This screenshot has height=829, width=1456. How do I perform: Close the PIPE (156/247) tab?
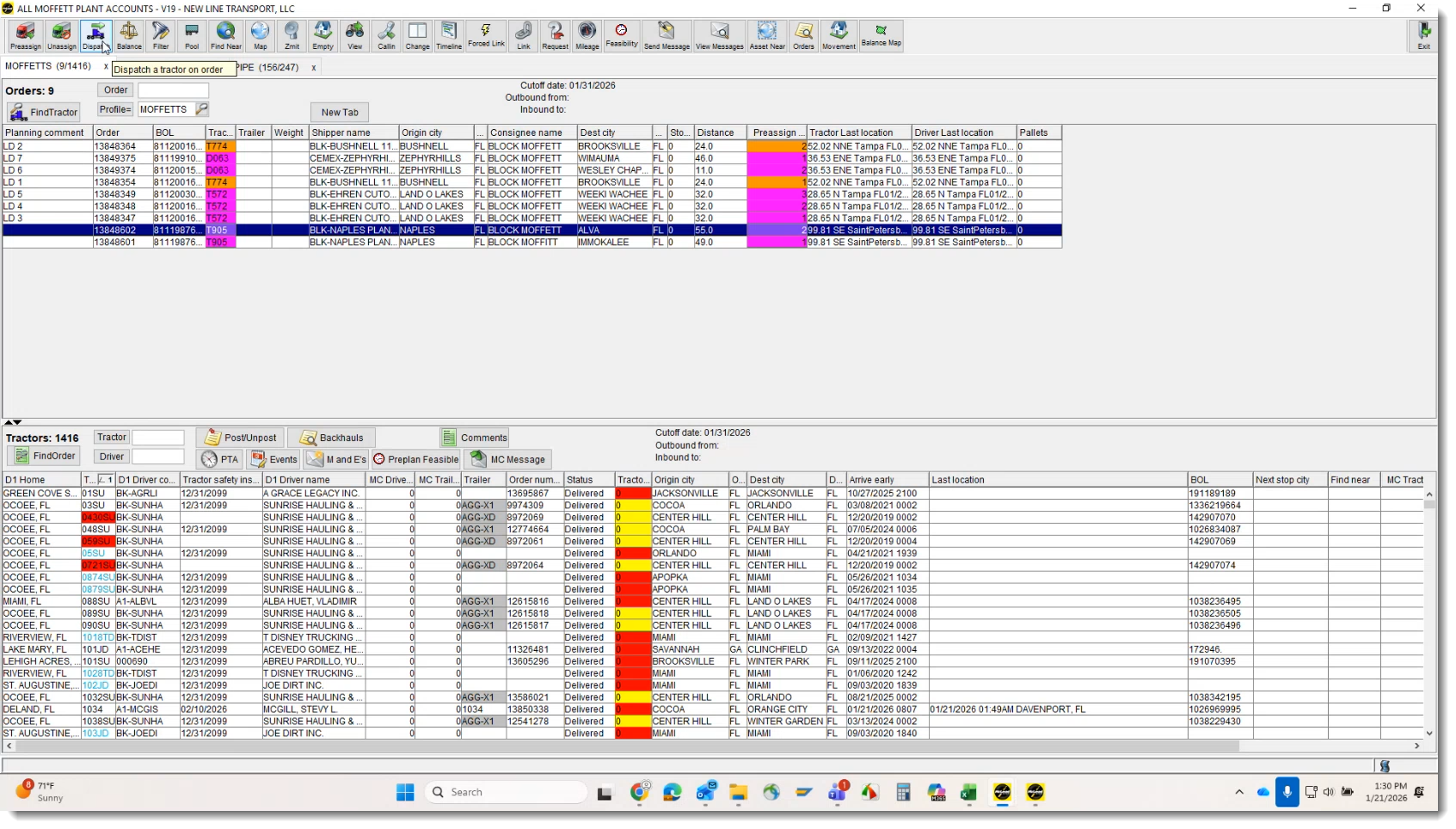(314, 67)
